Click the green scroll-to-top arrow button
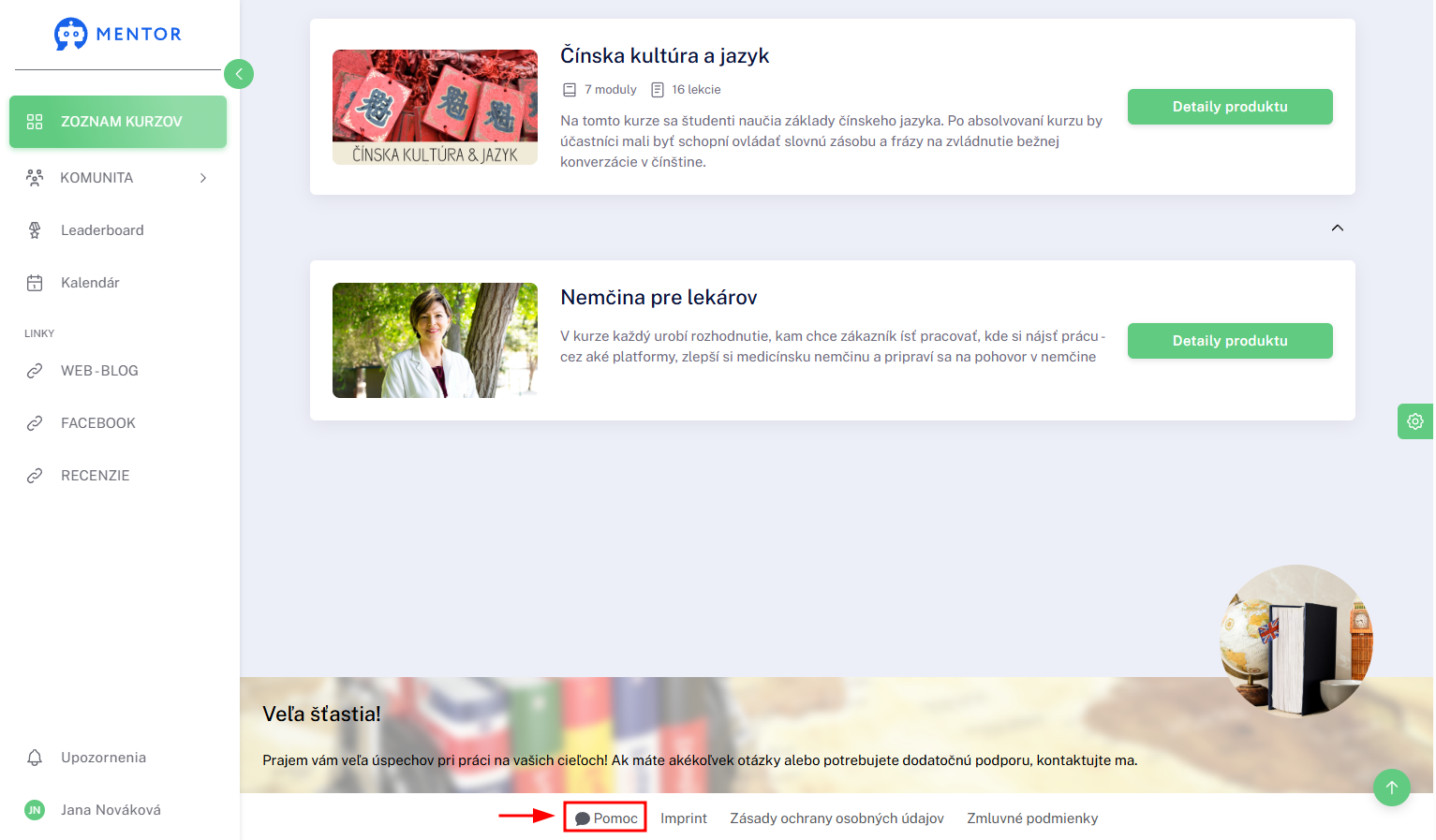1436x840 pixels. coord(1392,788)
